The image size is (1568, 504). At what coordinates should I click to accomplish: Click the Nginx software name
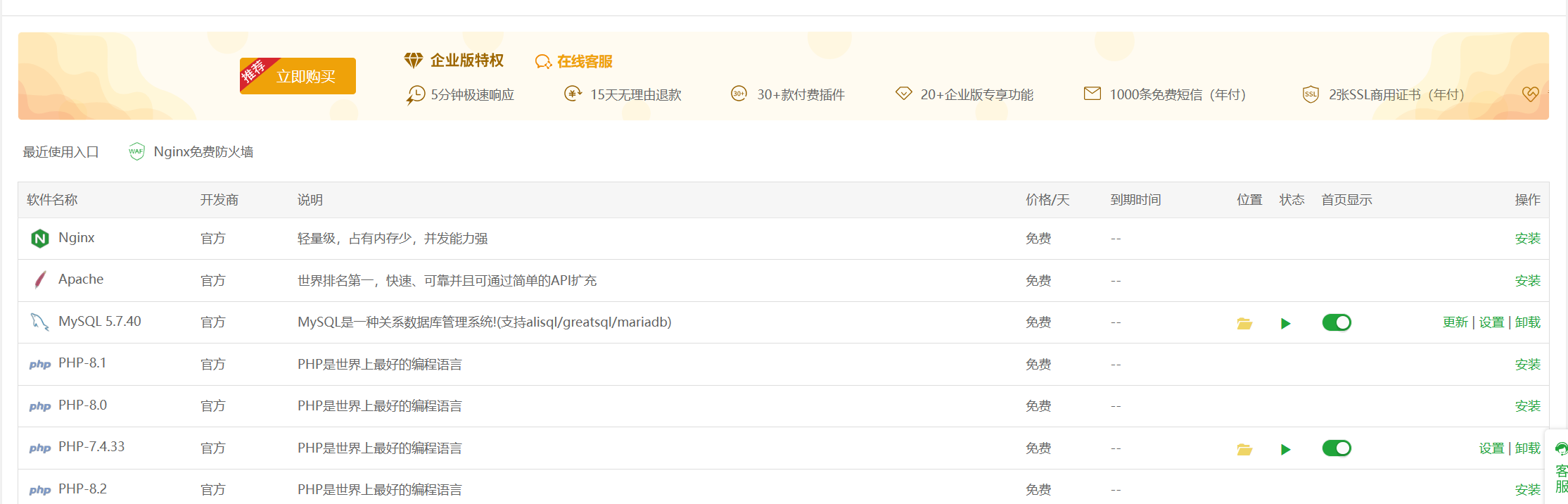[x=77, y=238]
